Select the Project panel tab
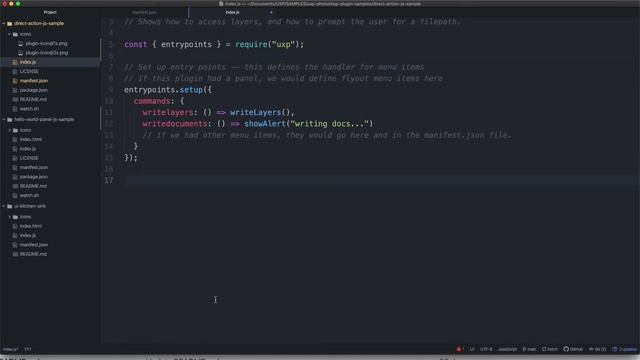 (x=50, y=13)
